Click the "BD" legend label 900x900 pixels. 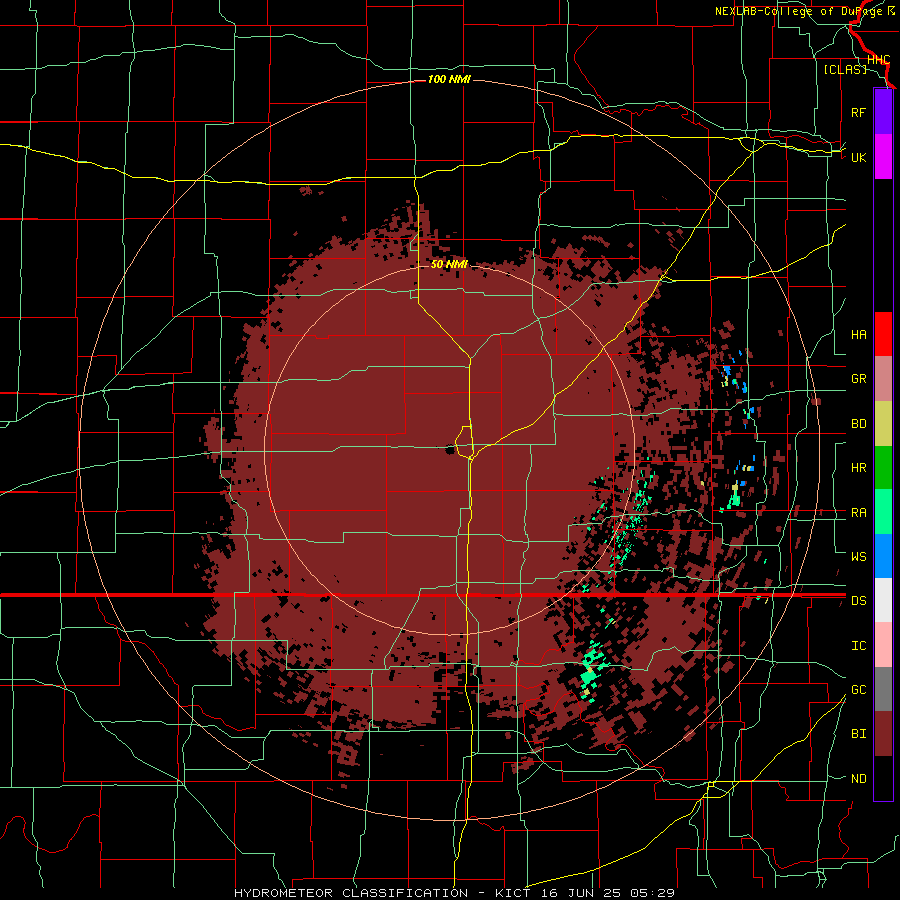858,424
